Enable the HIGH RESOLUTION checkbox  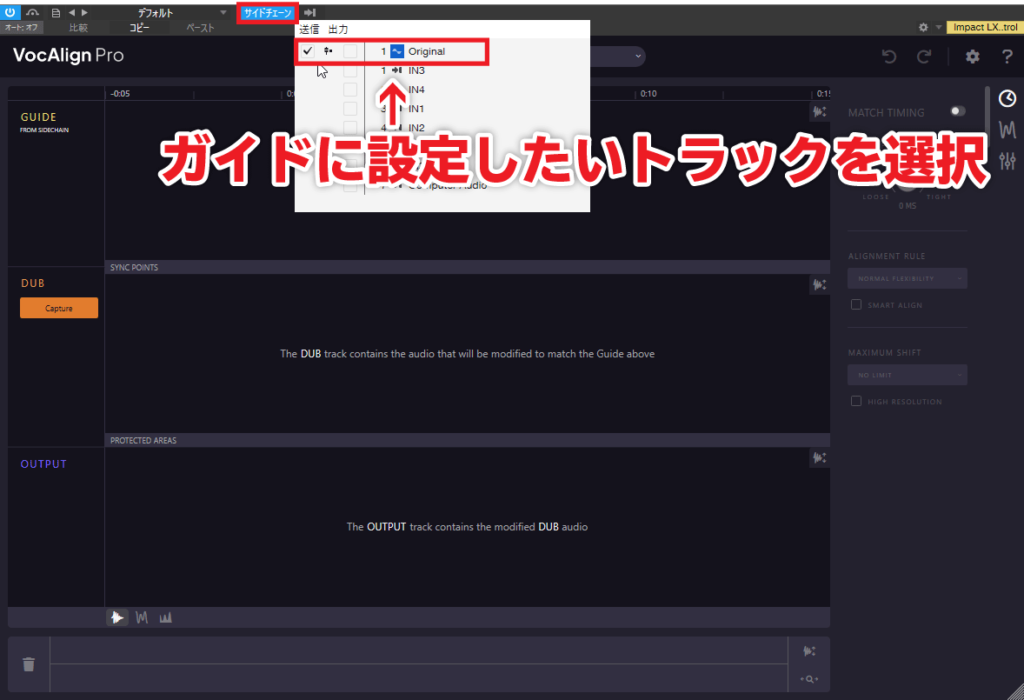coord(856,400)
